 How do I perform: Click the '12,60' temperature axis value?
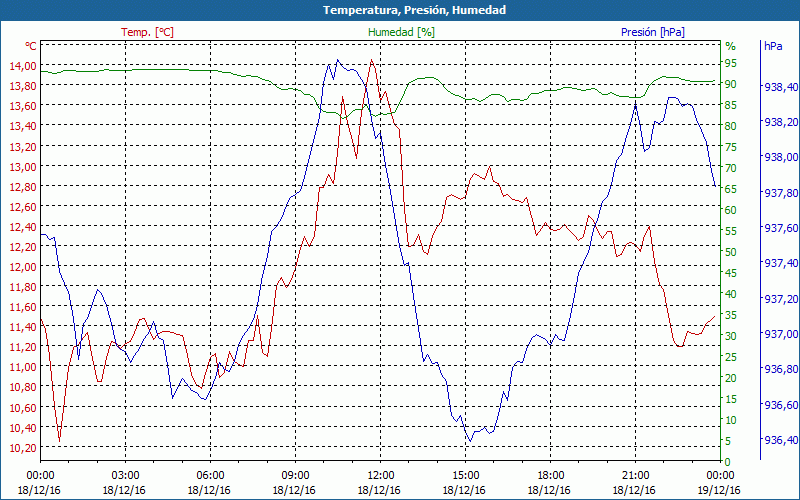pyautogui.click(x=22, y=206)
